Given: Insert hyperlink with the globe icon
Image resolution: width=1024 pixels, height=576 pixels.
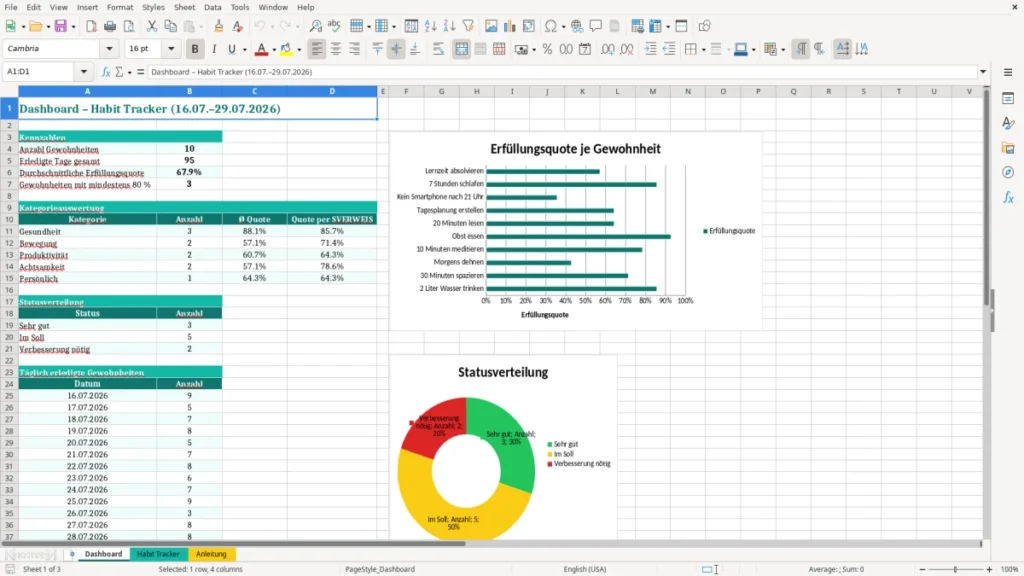Looking at the screenshot, I should 577,26.
